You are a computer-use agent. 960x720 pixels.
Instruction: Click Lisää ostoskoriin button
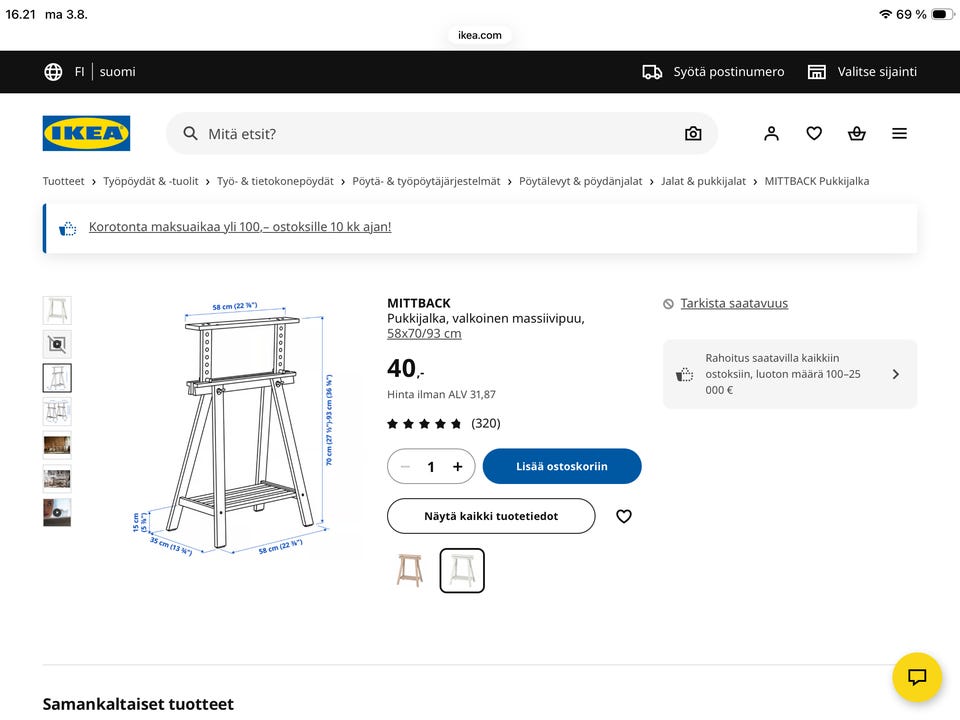(x=562, y=467)
